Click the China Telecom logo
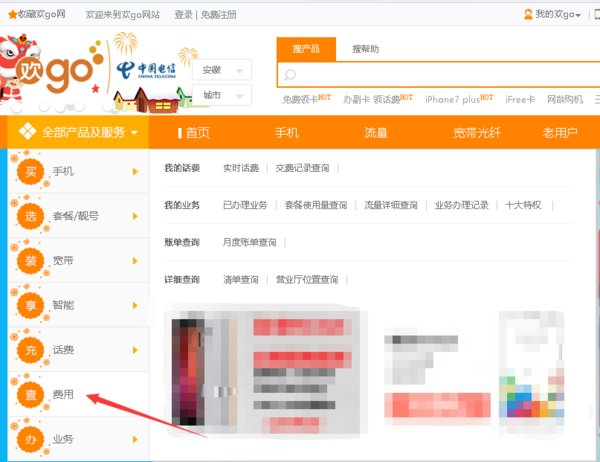600x462 pixels. [x=146, y=70]
